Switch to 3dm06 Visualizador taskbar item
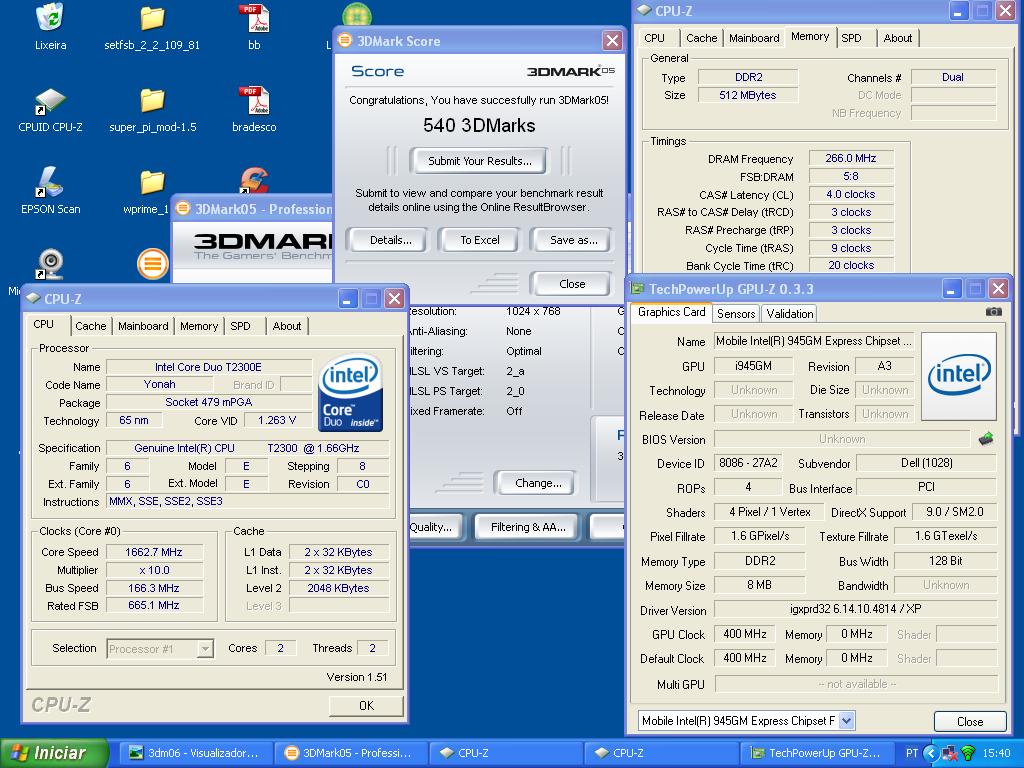 click(195, 753)
